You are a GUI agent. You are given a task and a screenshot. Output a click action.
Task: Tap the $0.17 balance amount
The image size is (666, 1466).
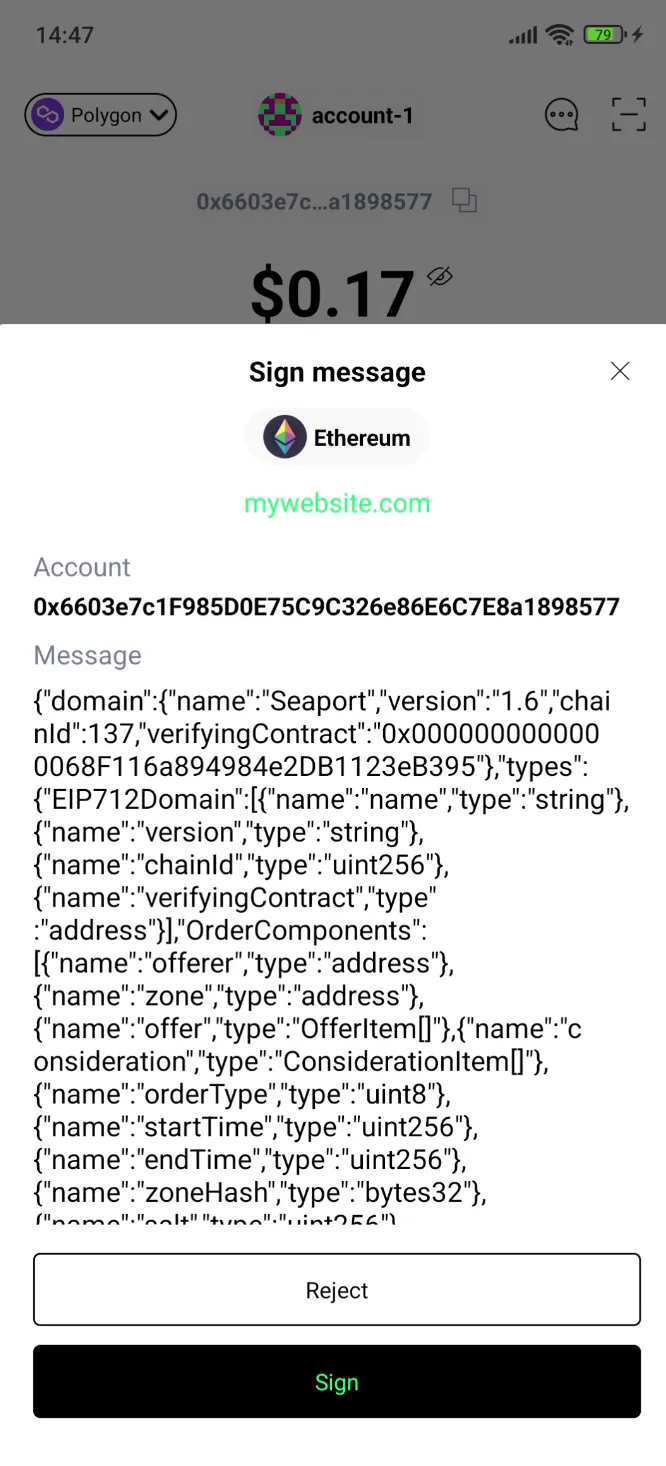coord(332,294)
